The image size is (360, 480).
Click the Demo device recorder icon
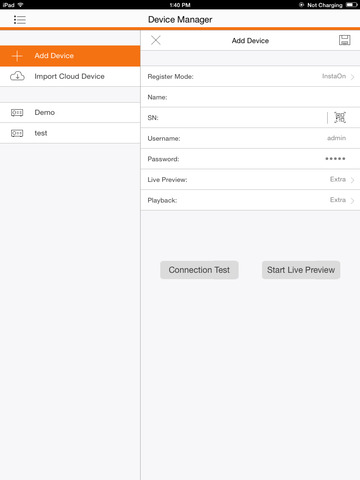17,113
